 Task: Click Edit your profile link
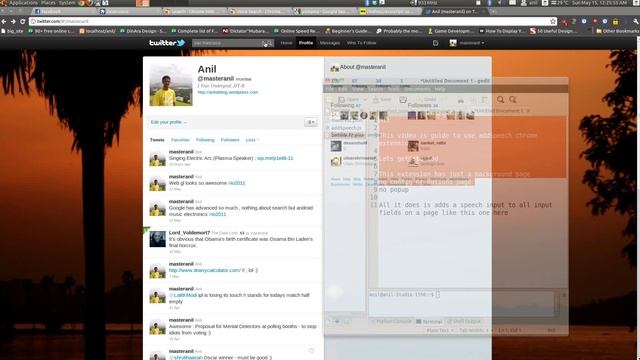click(x=168, y=122)
